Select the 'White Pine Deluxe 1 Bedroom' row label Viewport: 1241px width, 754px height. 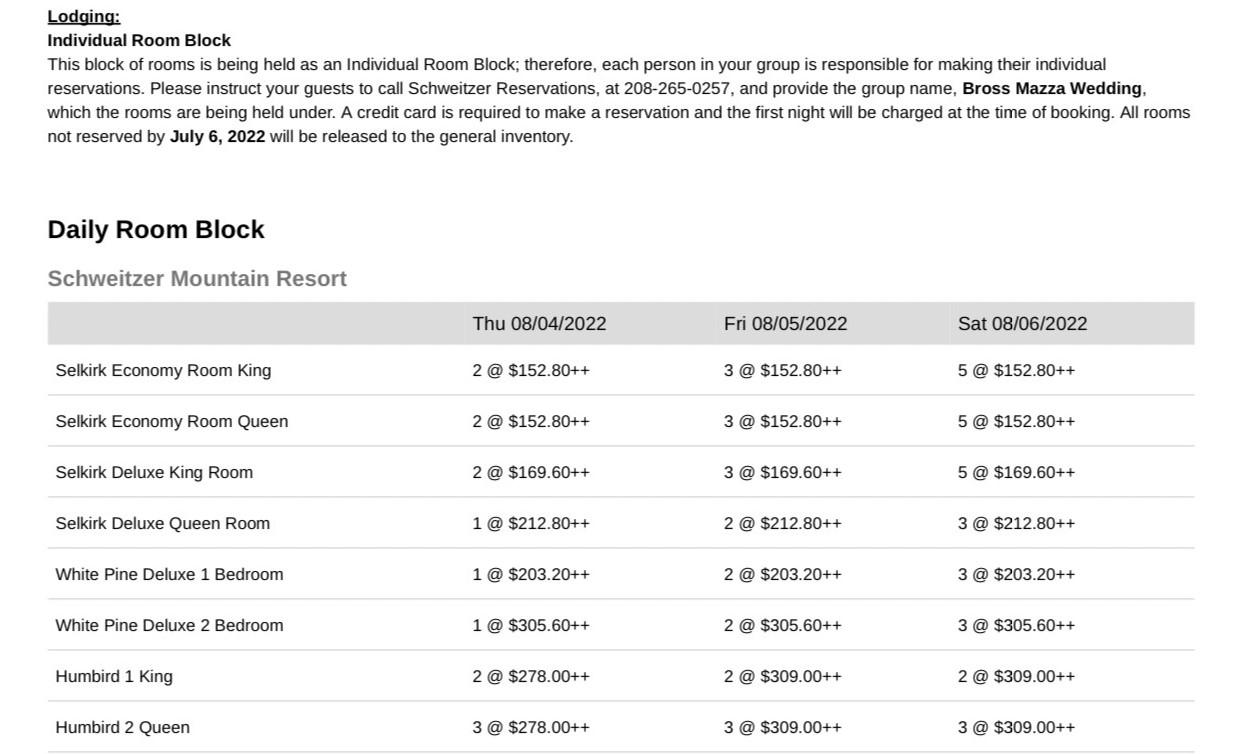[x=169, y=575]
